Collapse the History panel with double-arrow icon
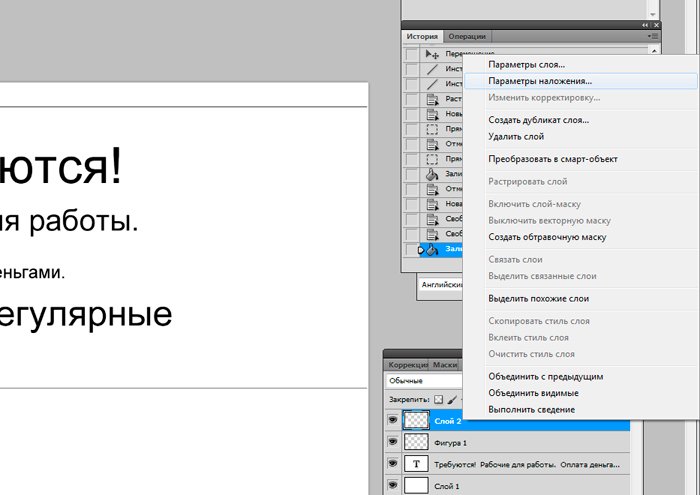This screenshot has width=700, height=495. (x=645, y=24)
